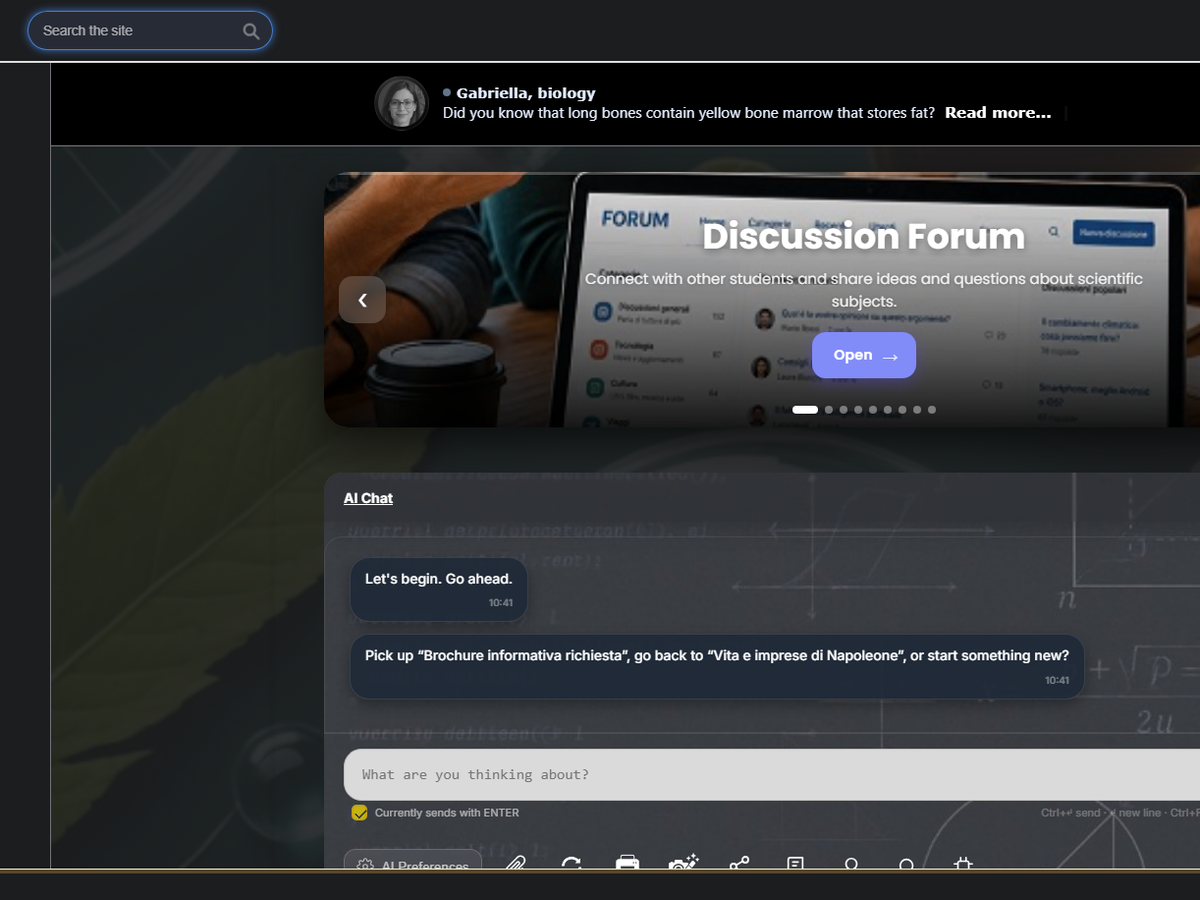Click the 'What are you thinking about?' chat box

[x=772, y=775]
